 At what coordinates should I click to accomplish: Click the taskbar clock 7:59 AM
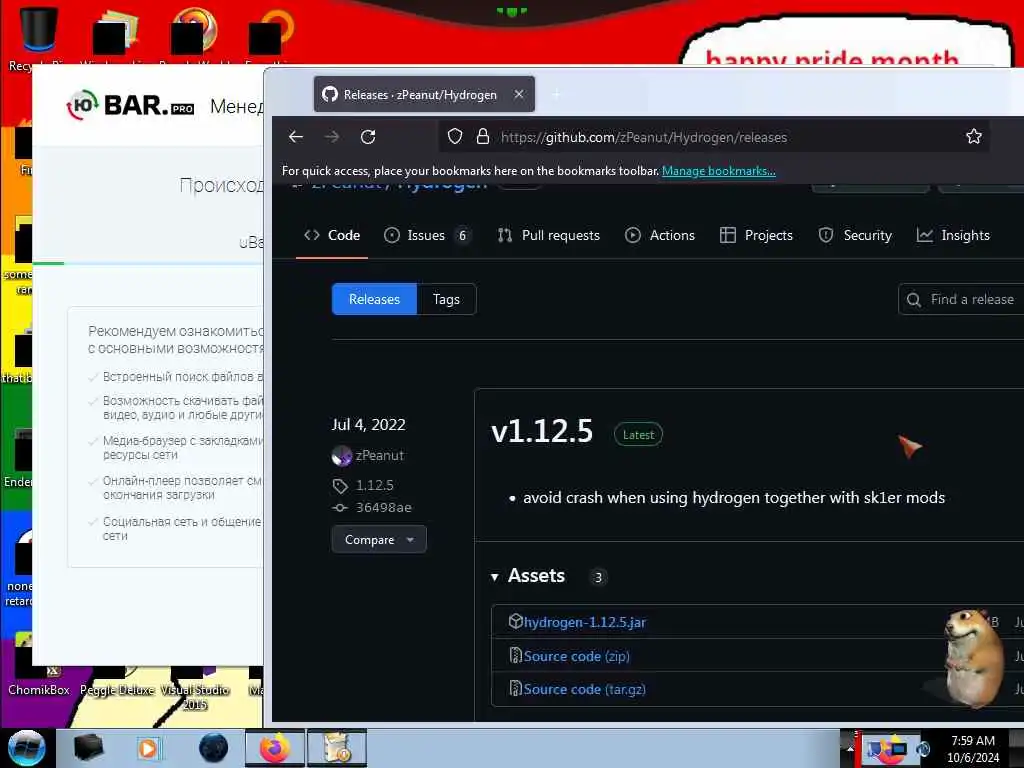pos(973,749)
